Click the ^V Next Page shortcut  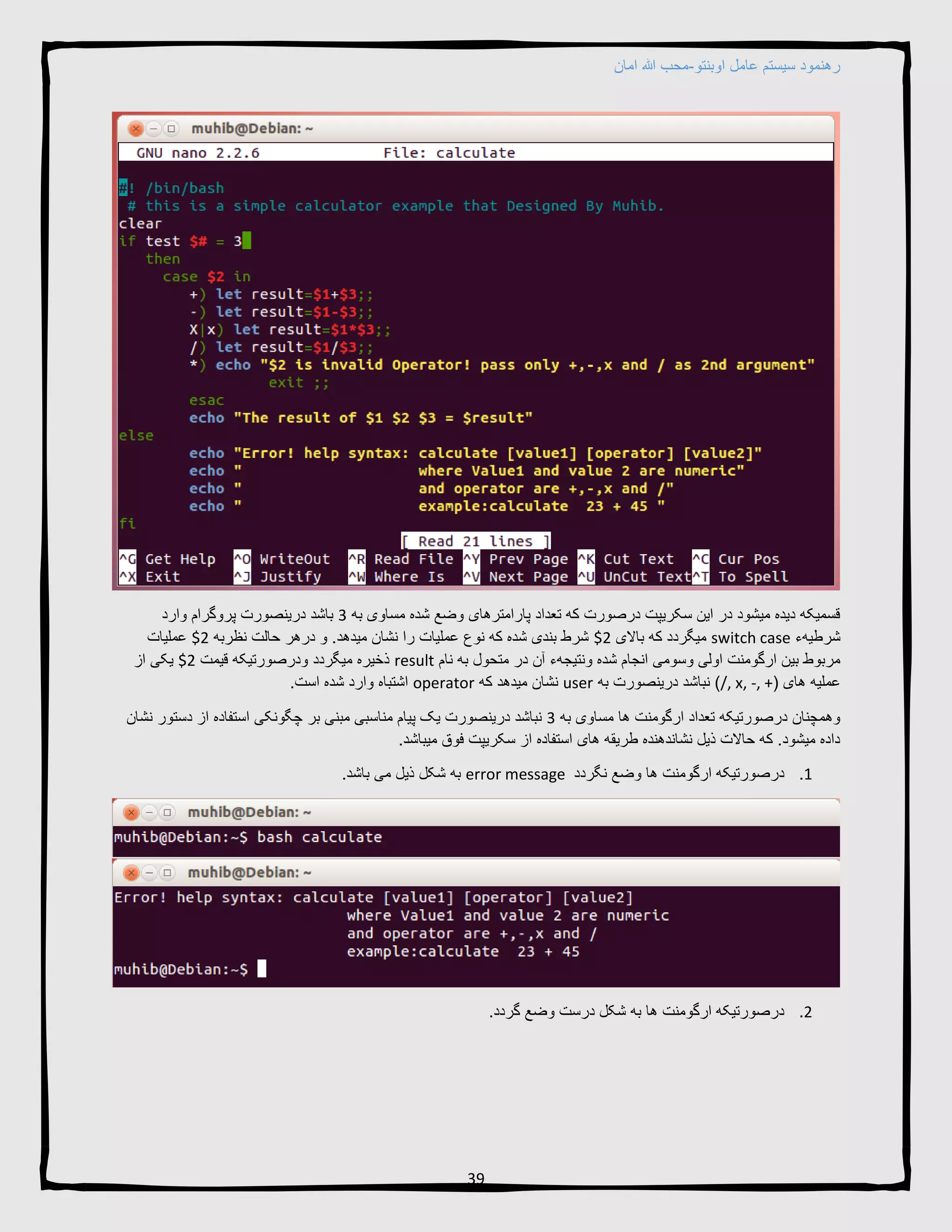coord(516,576)
